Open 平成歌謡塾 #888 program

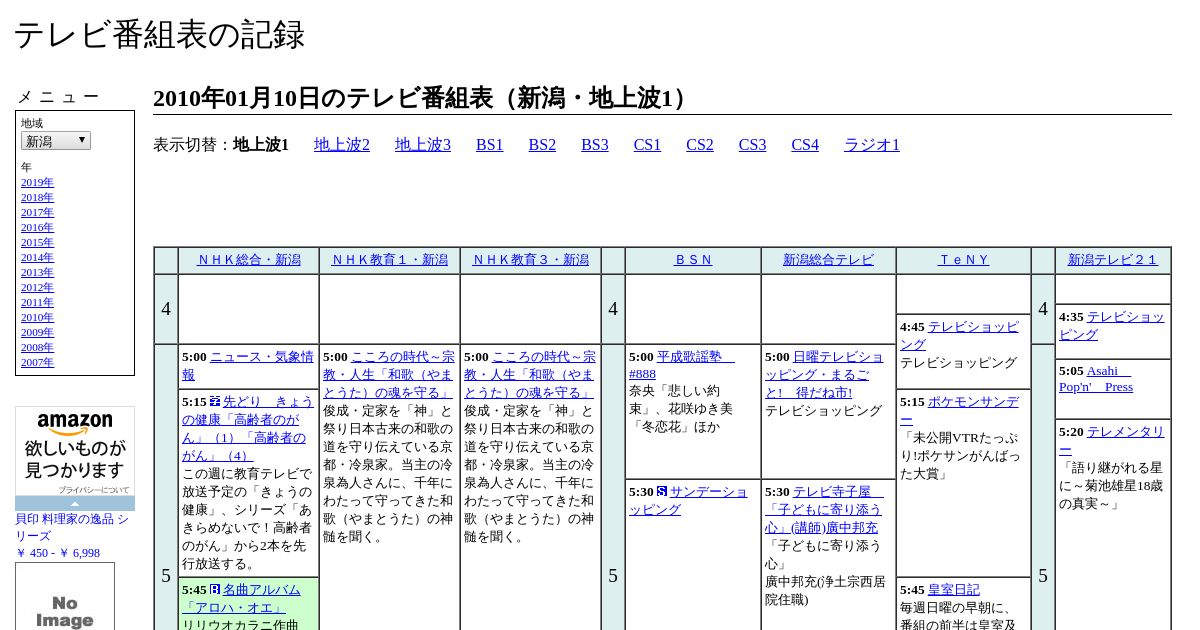pyautogui.click(x=682, y=365)
